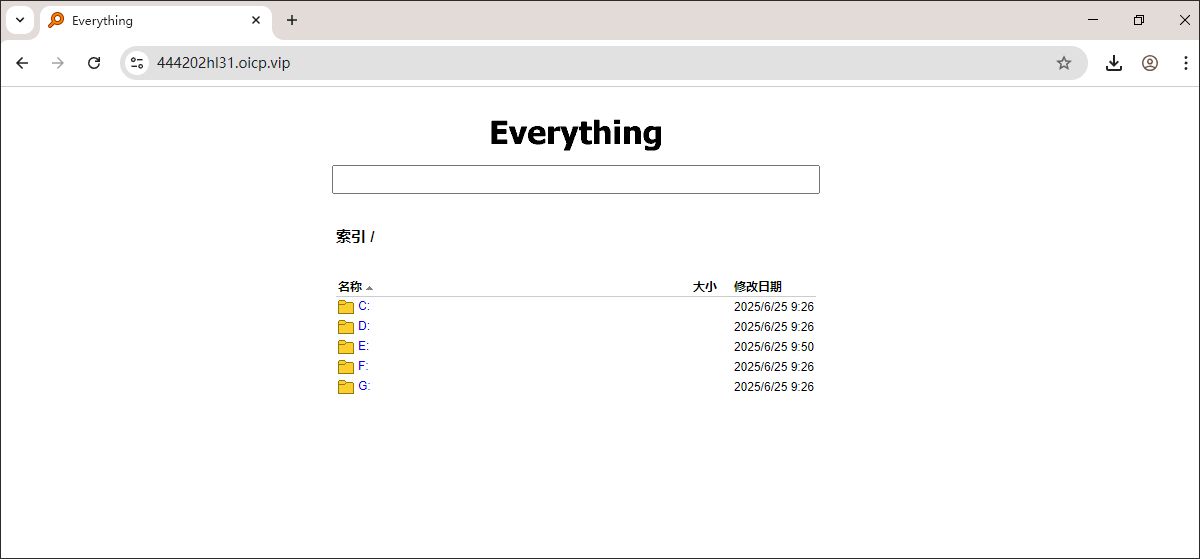Click the Everything page heading
Image resolution: width=1200 pixels, height=559 pixels.
pos(576,133)
